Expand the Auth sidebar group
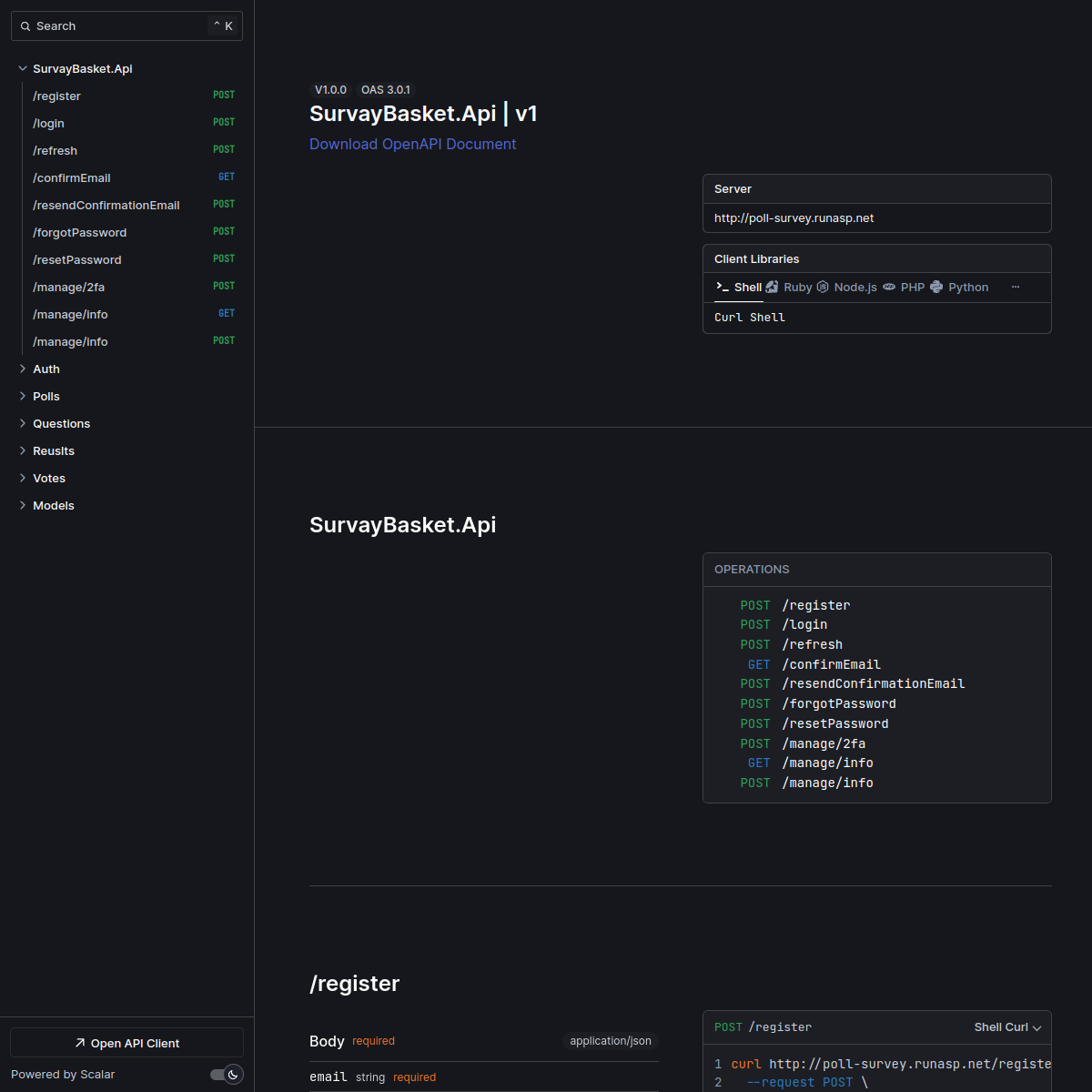The image size is (1092, 1092). (x=23, y=369)
